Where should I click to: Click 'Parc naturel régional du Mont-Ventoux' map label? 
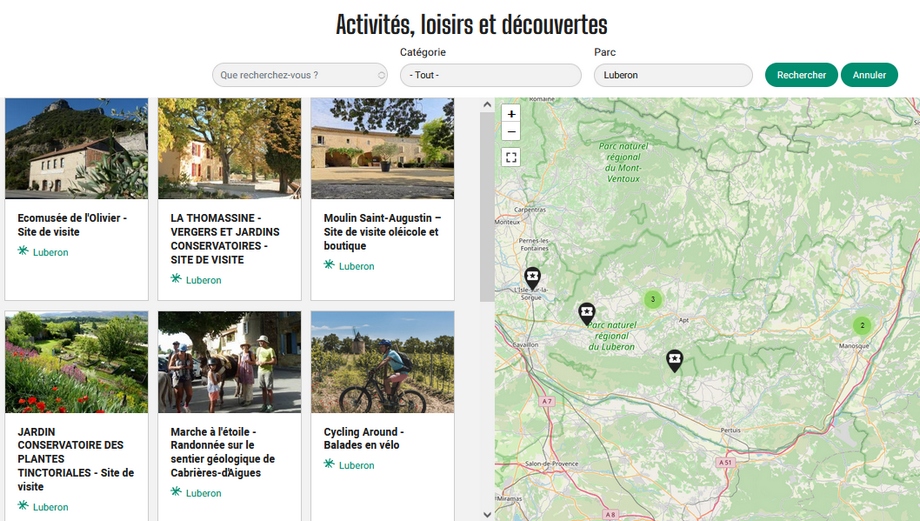tap(623, 162)
